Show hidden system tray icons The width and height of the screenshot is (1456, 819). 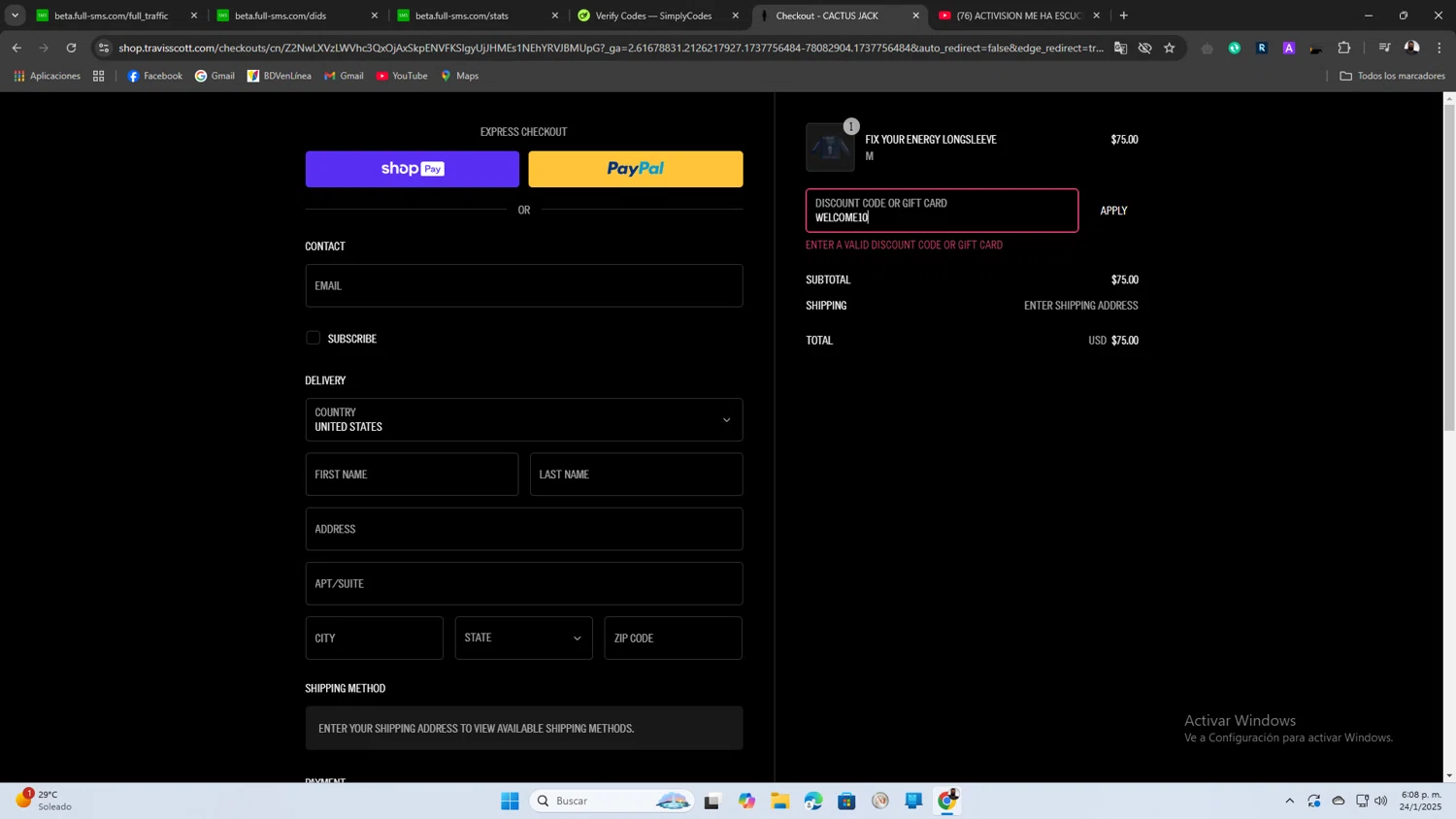point(1289,801)
